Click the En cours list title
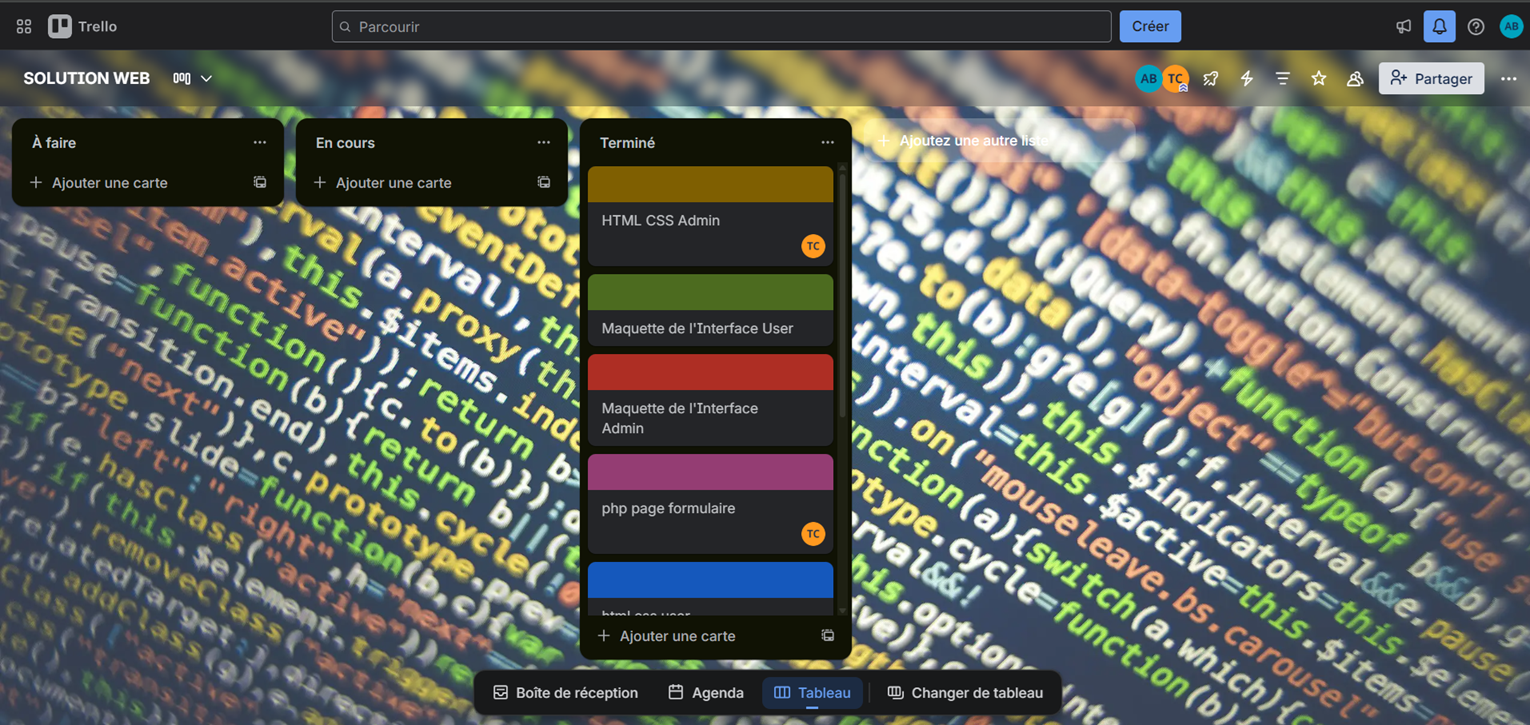Image resolution: width=1530 pixels, height=725 pixels. (345, 143)
